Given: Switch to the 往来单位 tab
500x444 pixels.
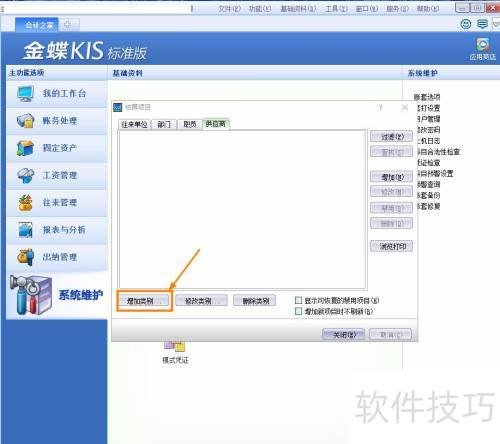Looking at the screenshot, I should [134, 124].
